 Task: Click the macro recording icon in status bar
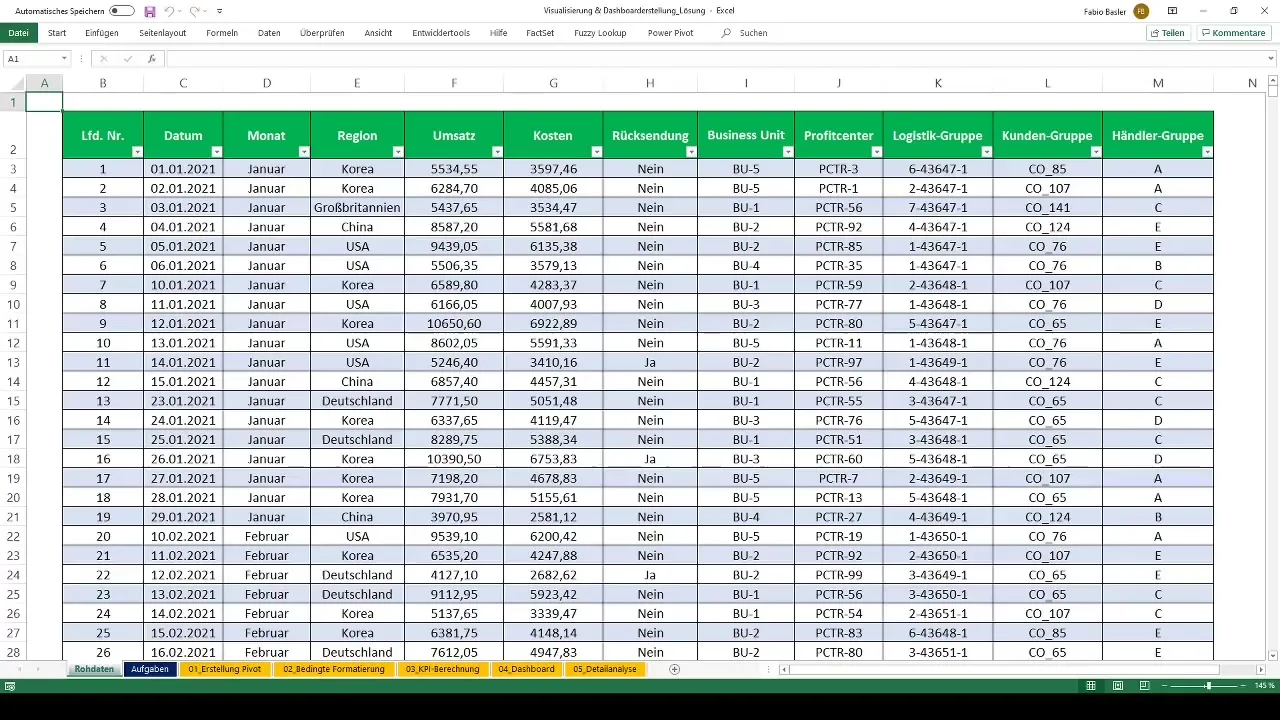10,686
